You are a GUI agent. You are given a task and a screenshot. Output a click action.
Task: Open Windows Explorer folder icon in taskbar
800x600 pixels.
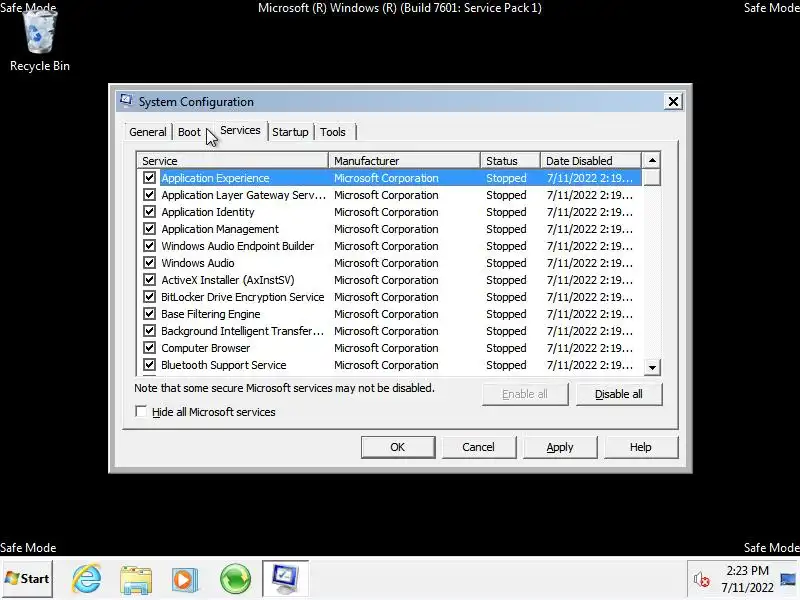coord(136,579)
